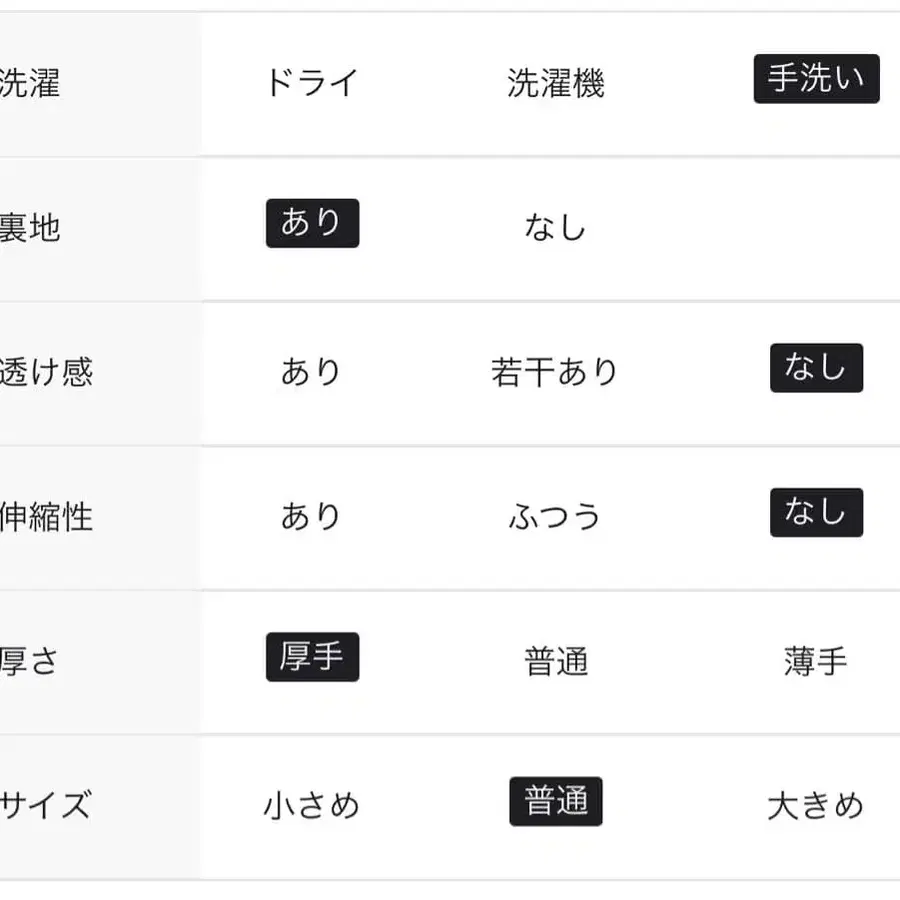
Task: Toggle 普通 in the サイズ row
Action: 557,802
